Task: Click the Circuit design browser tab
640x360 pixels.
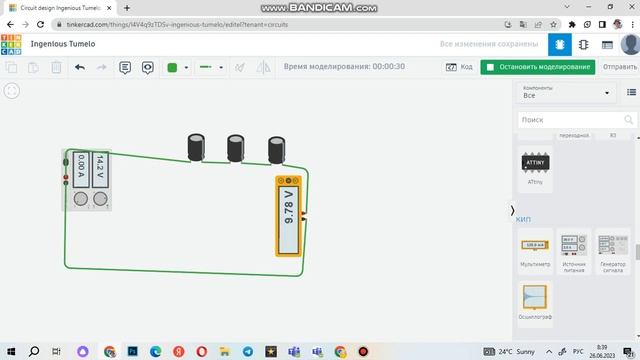Action: 60,8
